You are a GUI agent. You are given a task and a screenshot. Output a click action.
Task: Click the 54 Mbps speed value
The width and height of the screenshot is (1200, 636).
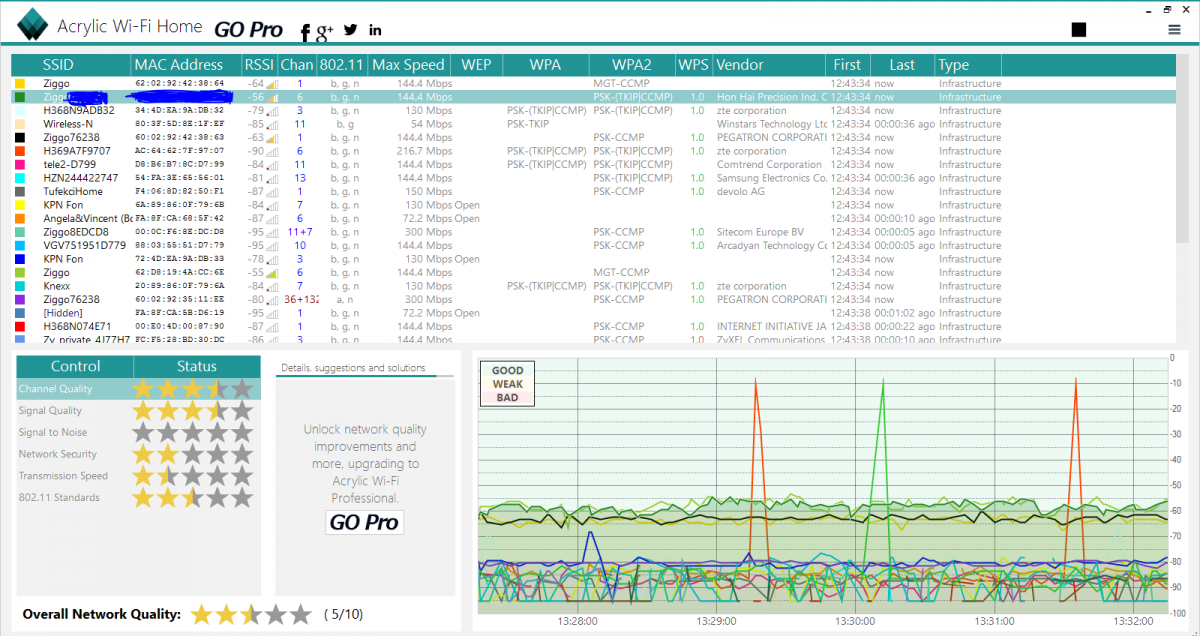click(432, 124)
